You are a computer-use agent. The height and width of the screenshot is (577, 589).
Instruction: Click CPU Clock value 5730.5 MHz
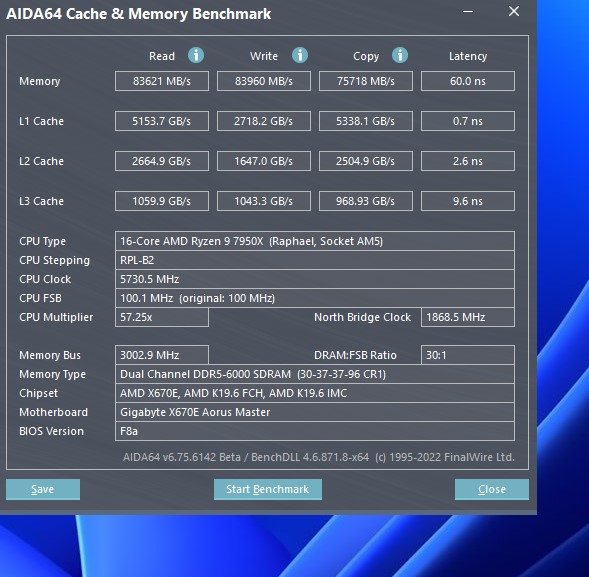pos(315,279)
